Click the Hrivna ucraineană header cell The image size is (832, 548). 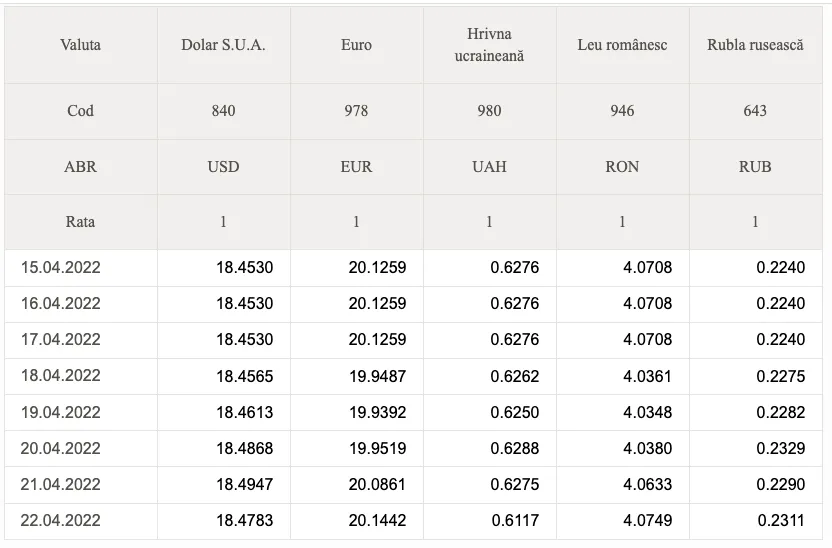coord(489,45)
